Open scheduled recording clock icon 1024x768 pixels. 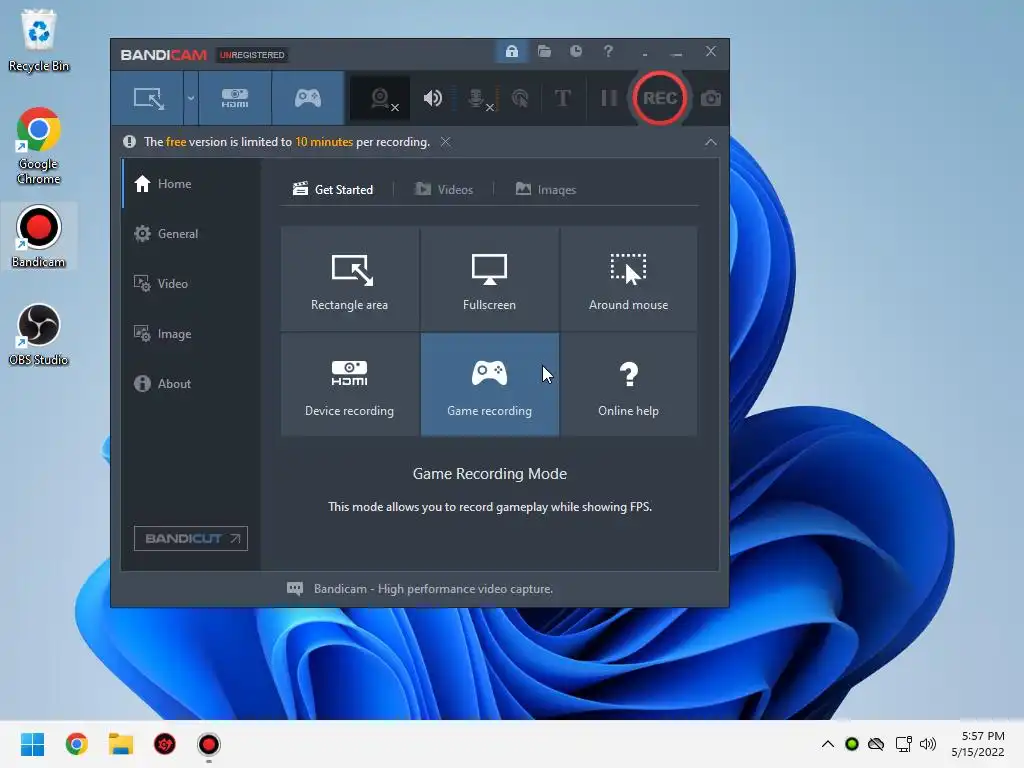tap(575, 52)
